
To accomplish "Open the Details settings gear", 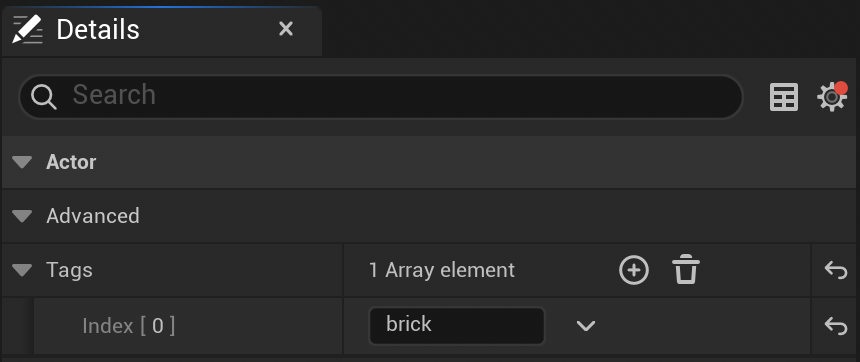I will click(832, 97).
